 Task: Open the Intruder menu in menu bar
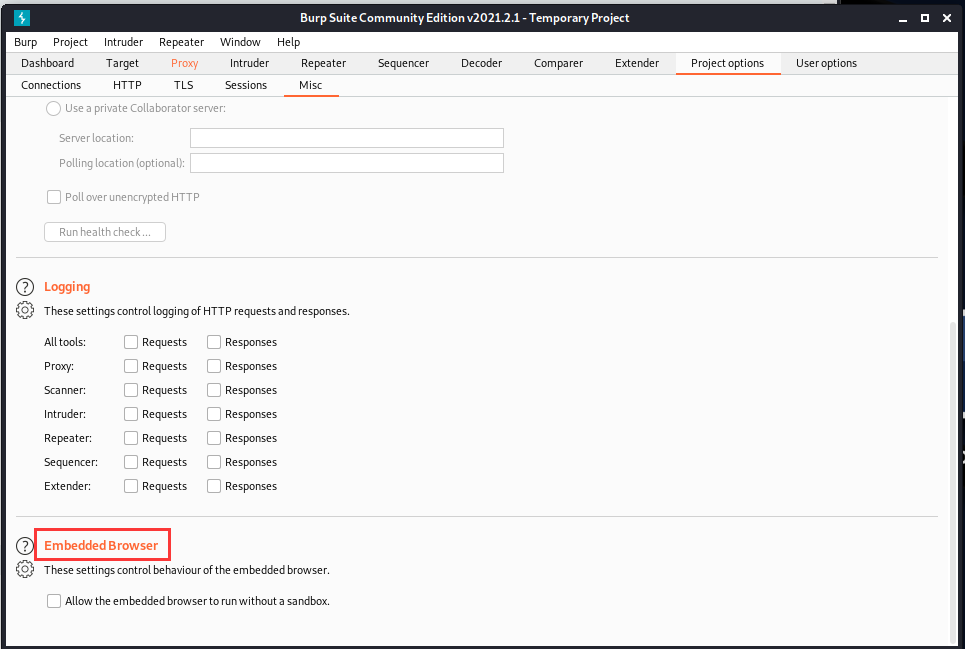pos(123,42)
